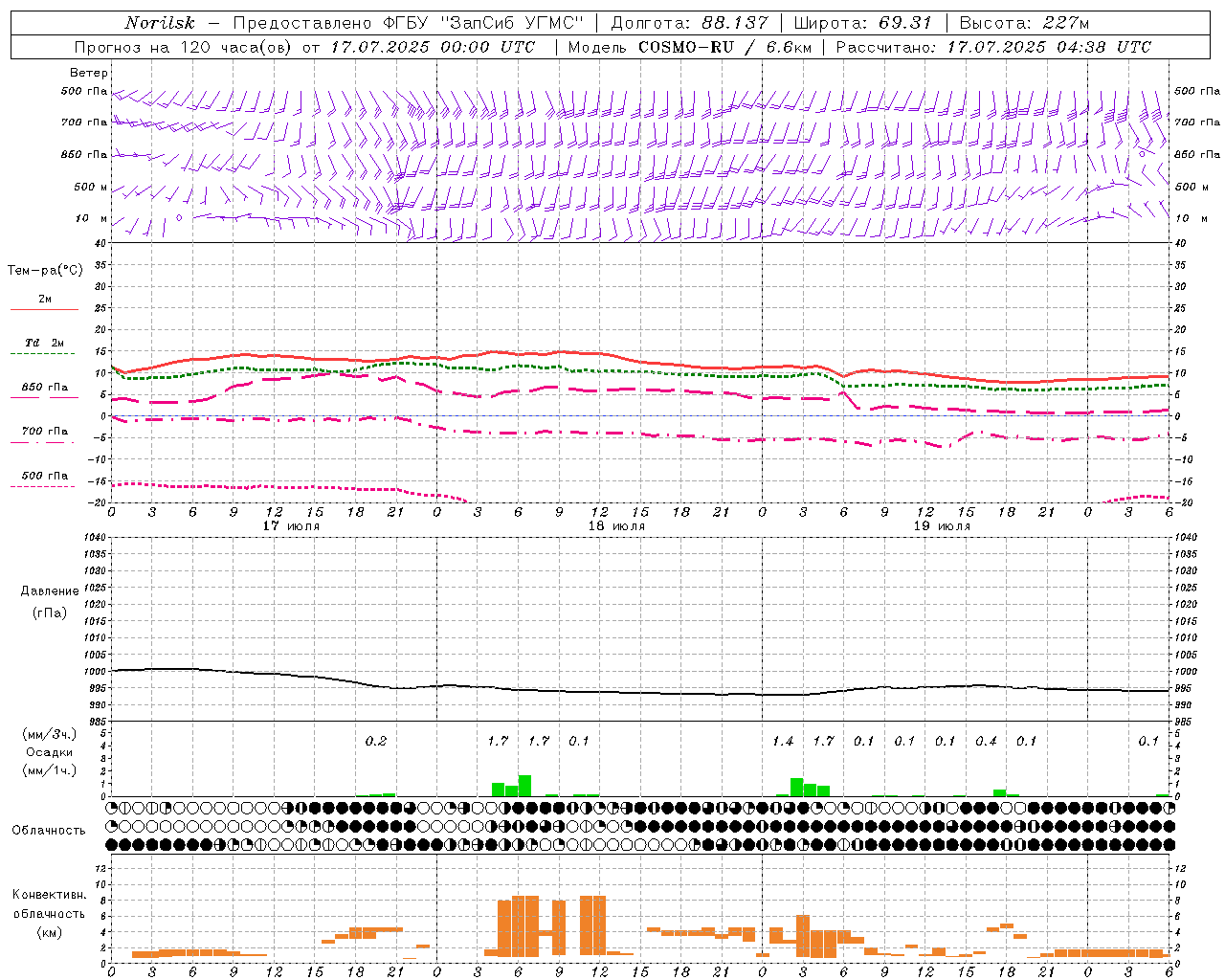Click 'Рассчитано: 17.07.2025 04:38 UTC' calculation timestamp
Image resolution: width=1225 pixels, height=980 pixels.
click(993, 47)
